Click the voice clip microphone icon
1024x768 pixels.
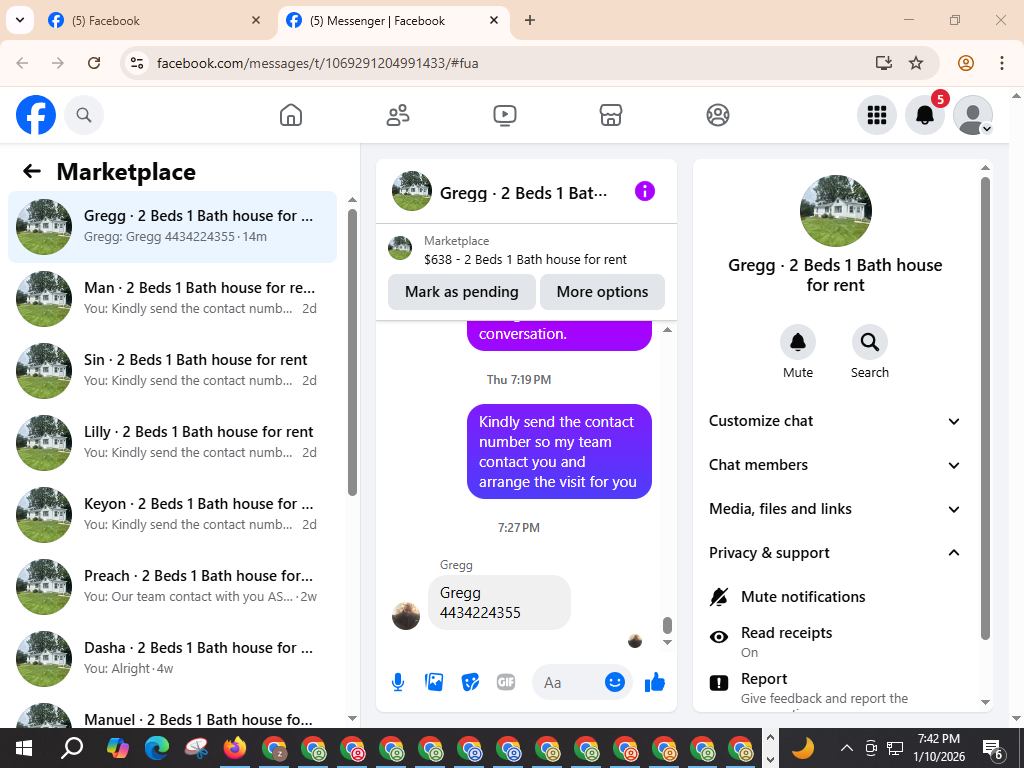(x=398, y=682)
